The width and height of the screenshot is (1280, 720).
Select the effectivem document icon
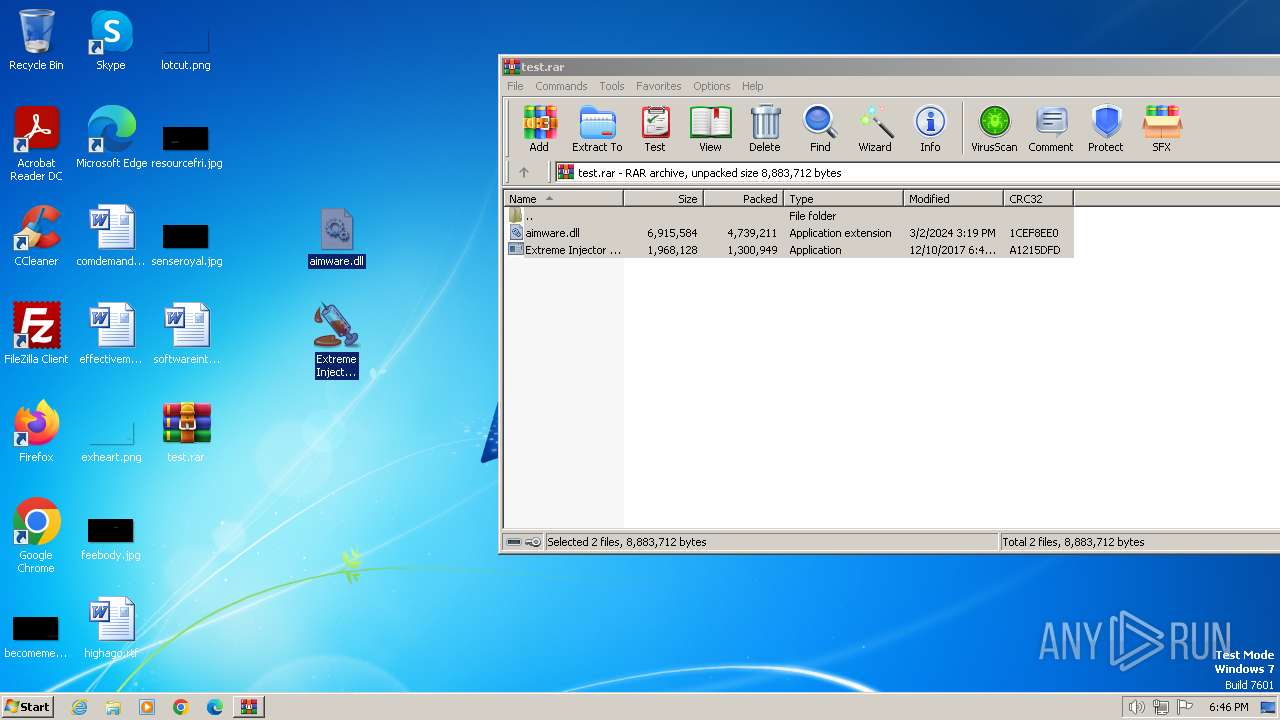(111, 333)
